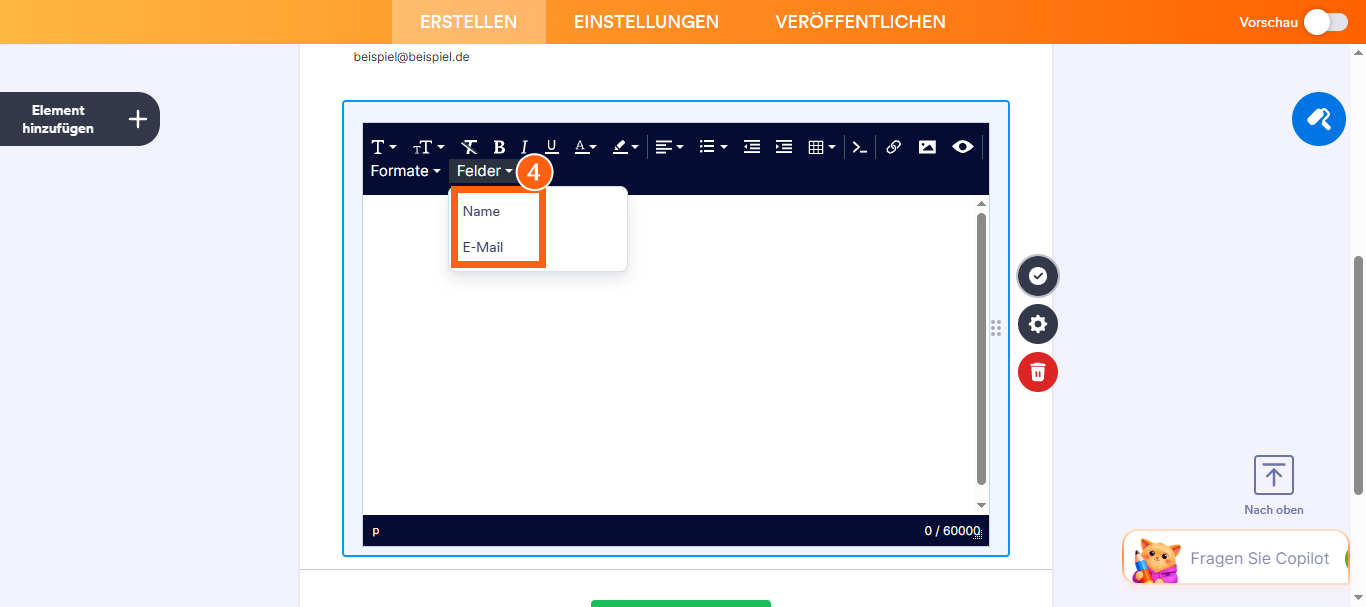This screenshot has width=1366, height=607.
Task: Switch to the EINSTELLUNGEN tab
Action: pyautogui.click(x=646, y=22)
